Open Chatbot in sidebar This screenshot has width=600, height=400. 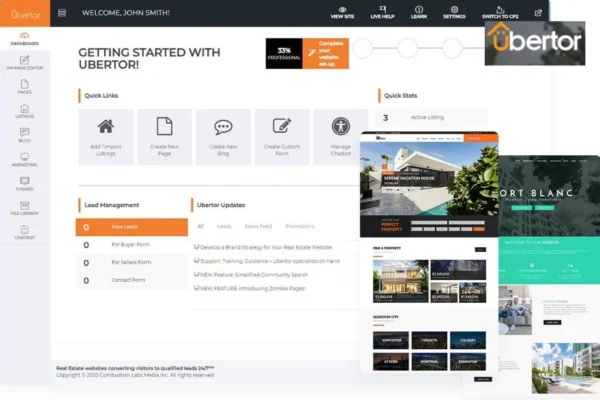click(24, 232)
